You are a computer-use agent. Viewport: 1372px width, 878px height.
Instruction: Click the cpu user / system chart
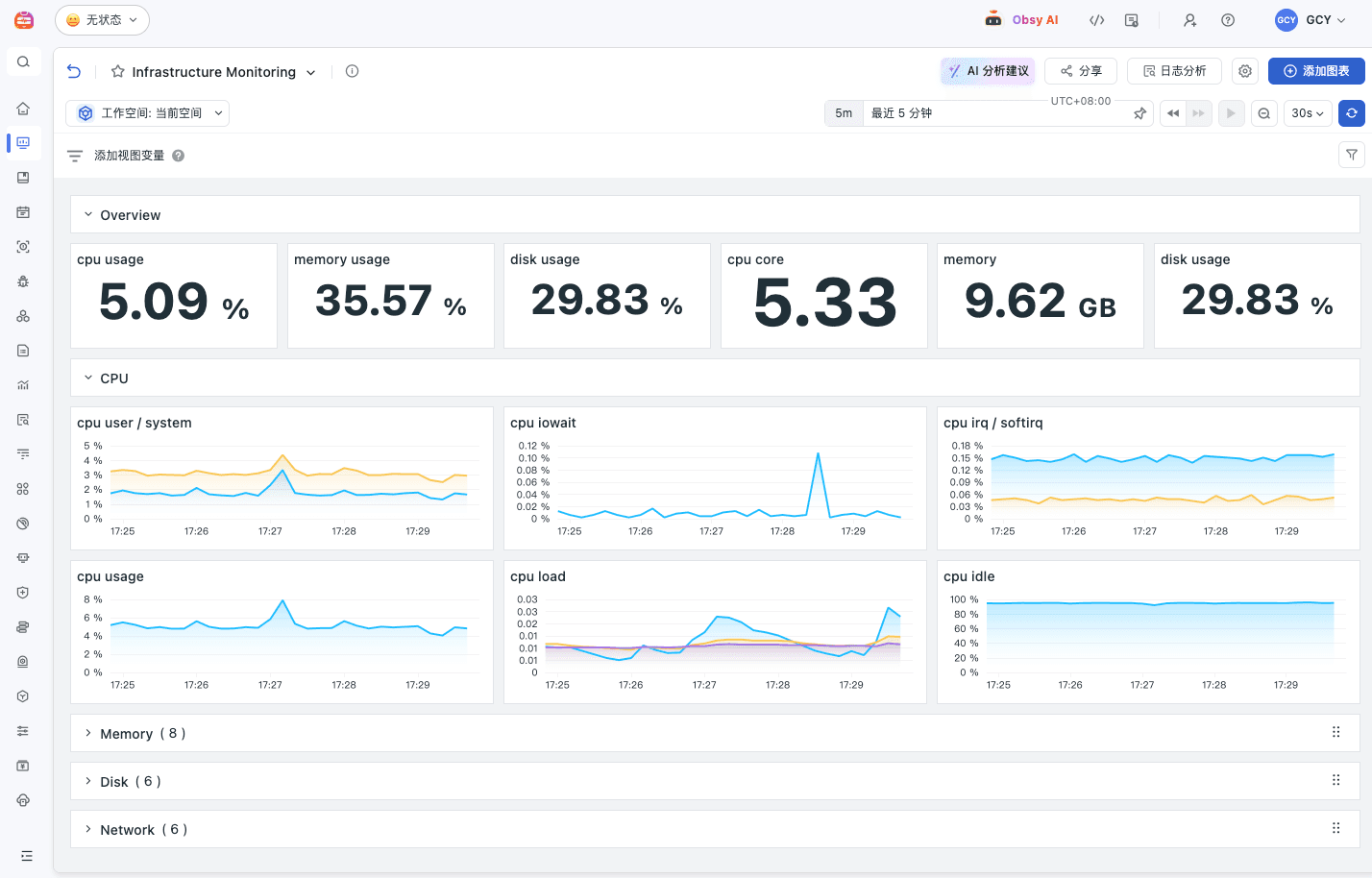[x=282, y=478]
